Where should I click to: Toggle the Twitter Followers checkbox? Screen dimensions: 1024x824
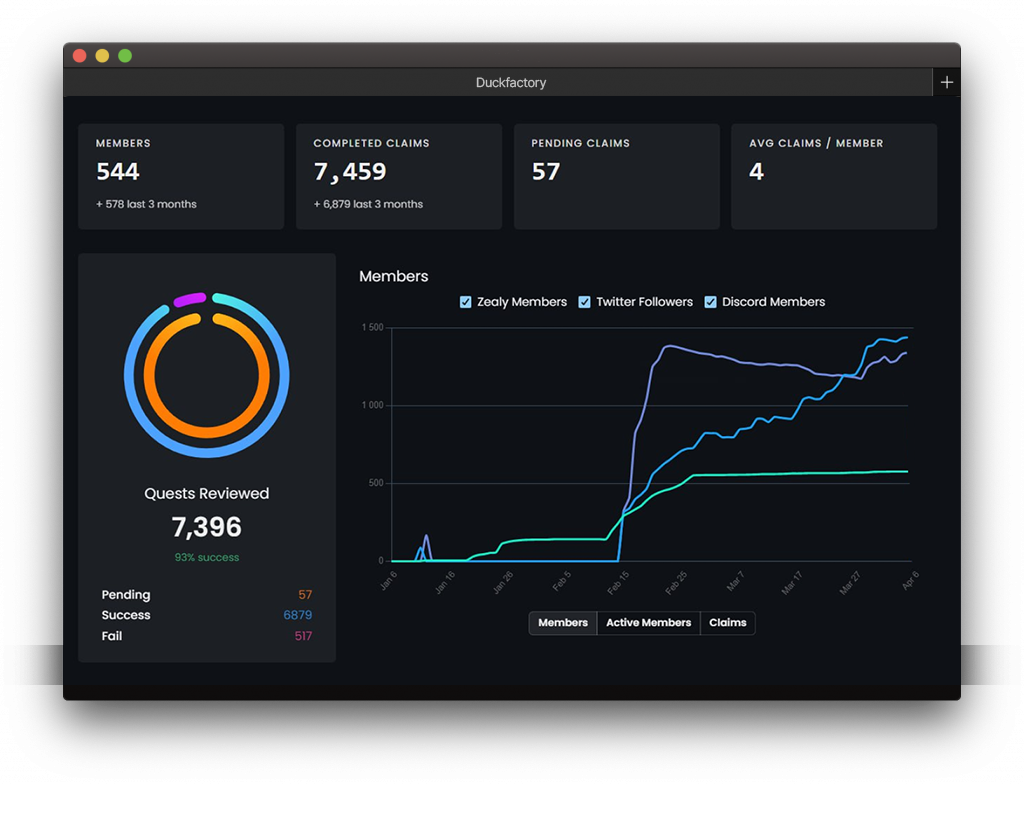585,302
